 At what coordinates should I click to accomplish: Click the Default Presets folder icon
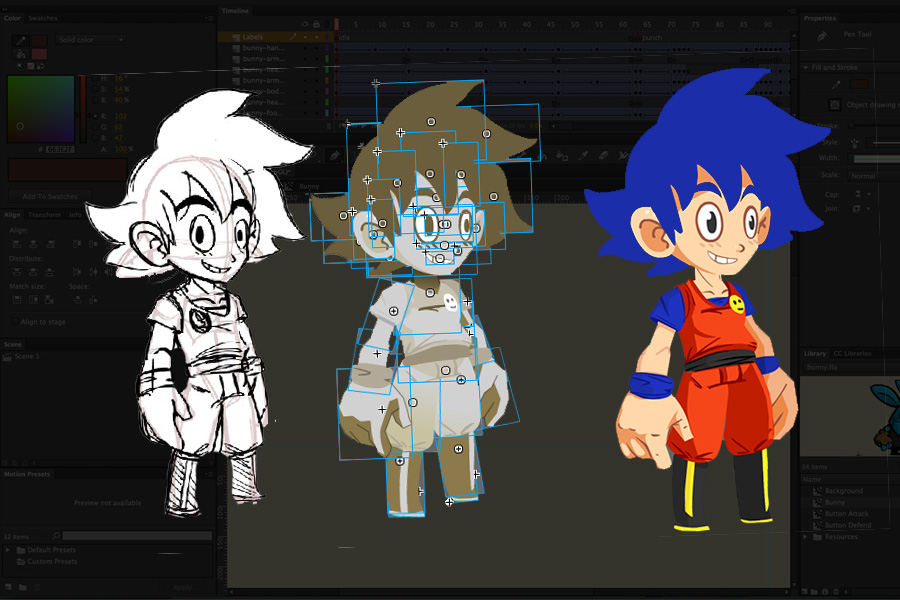(x=21, y=550)
